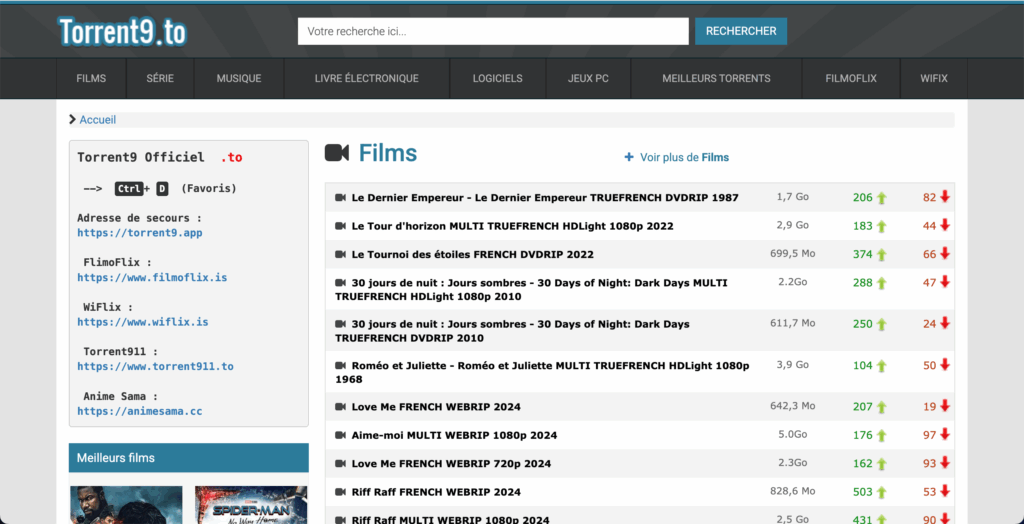Click the 828,6 Mo size value
The image size is (1024, 524).
pyautogui.click(x=792, y=491)
